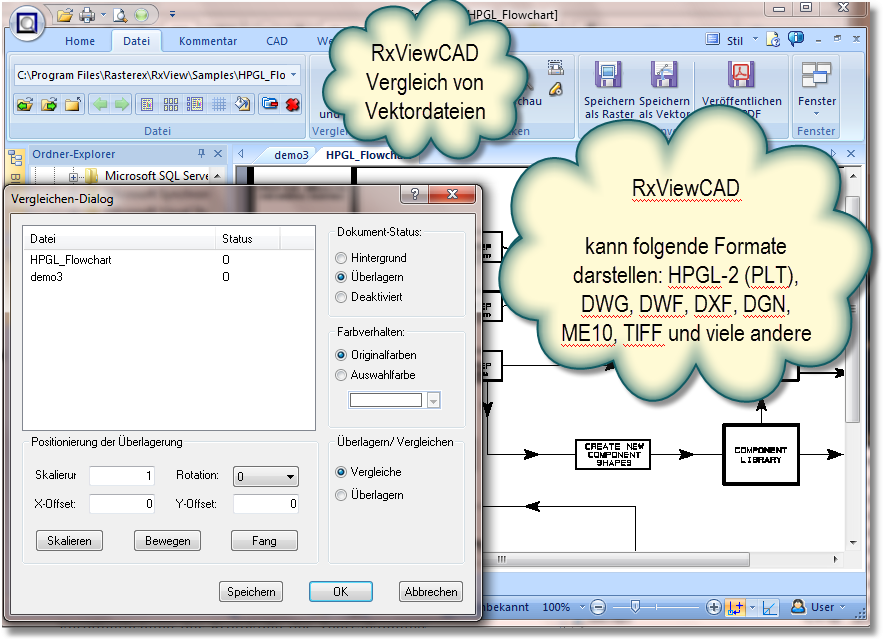Image resolution: width=884 pixels, height=642 pixels.
Task: Click the previous file folder icon
Action: [x=25, y=104]
